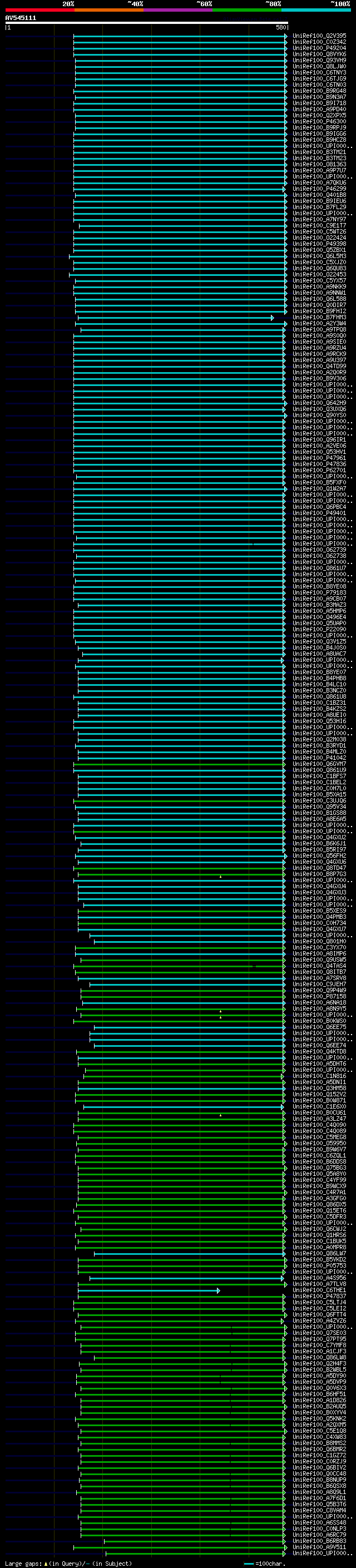356x1568 pixels.
Task: Go to hit UniRef100_B1GS88
Action: point(319,813)
